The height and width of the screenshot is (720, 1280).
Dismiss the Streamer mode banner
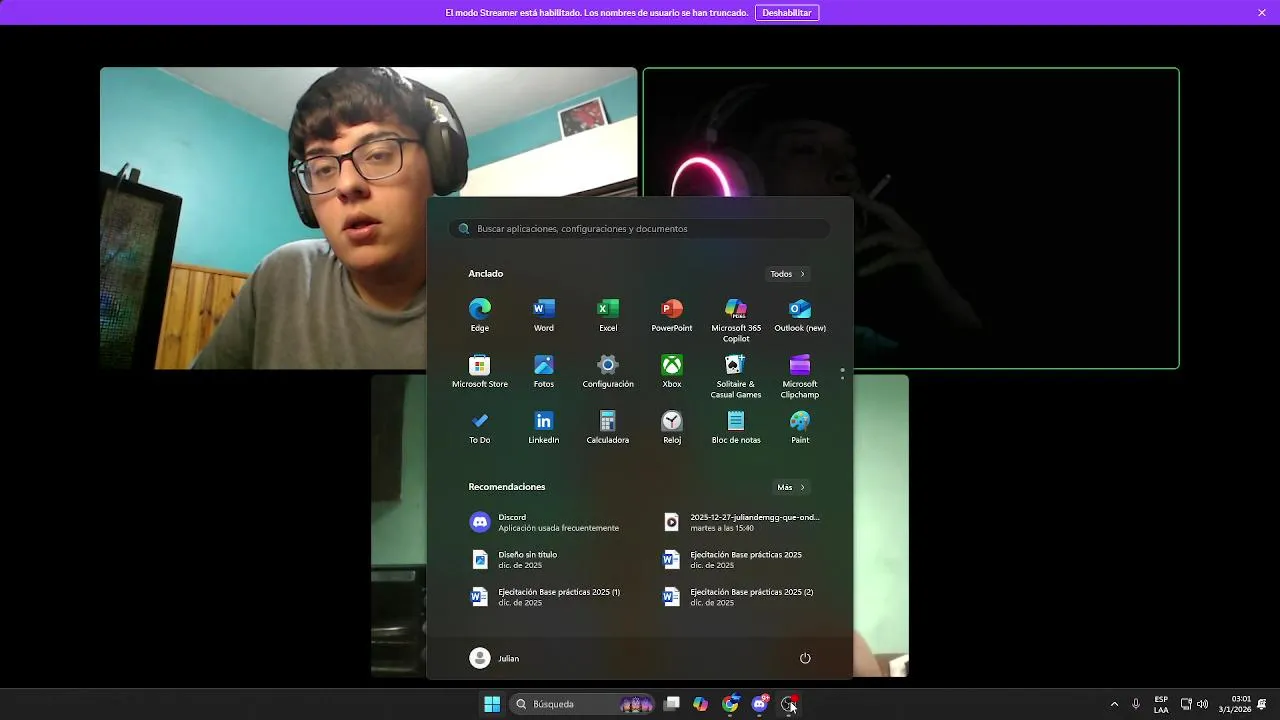pyautogui.click(x=1262, y=13)
